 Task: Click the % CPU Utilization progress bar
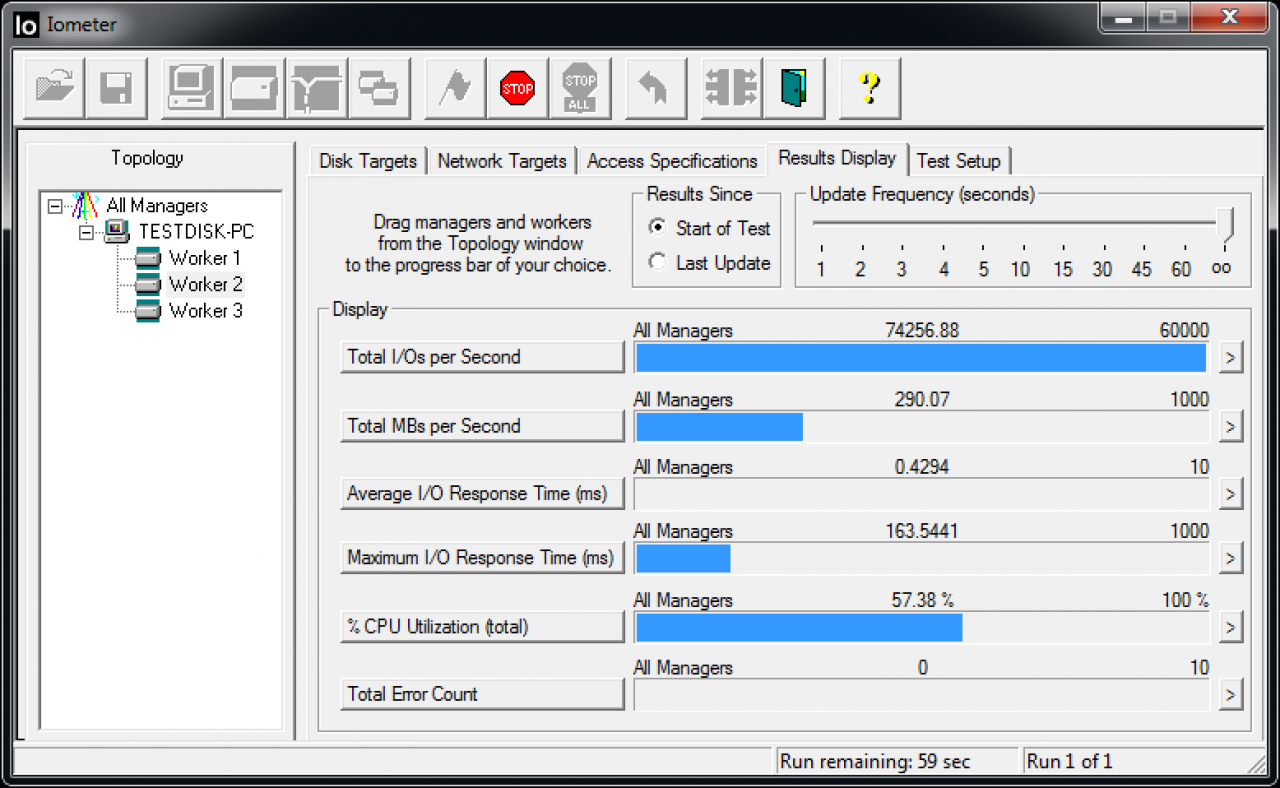(x=921, y=627)
